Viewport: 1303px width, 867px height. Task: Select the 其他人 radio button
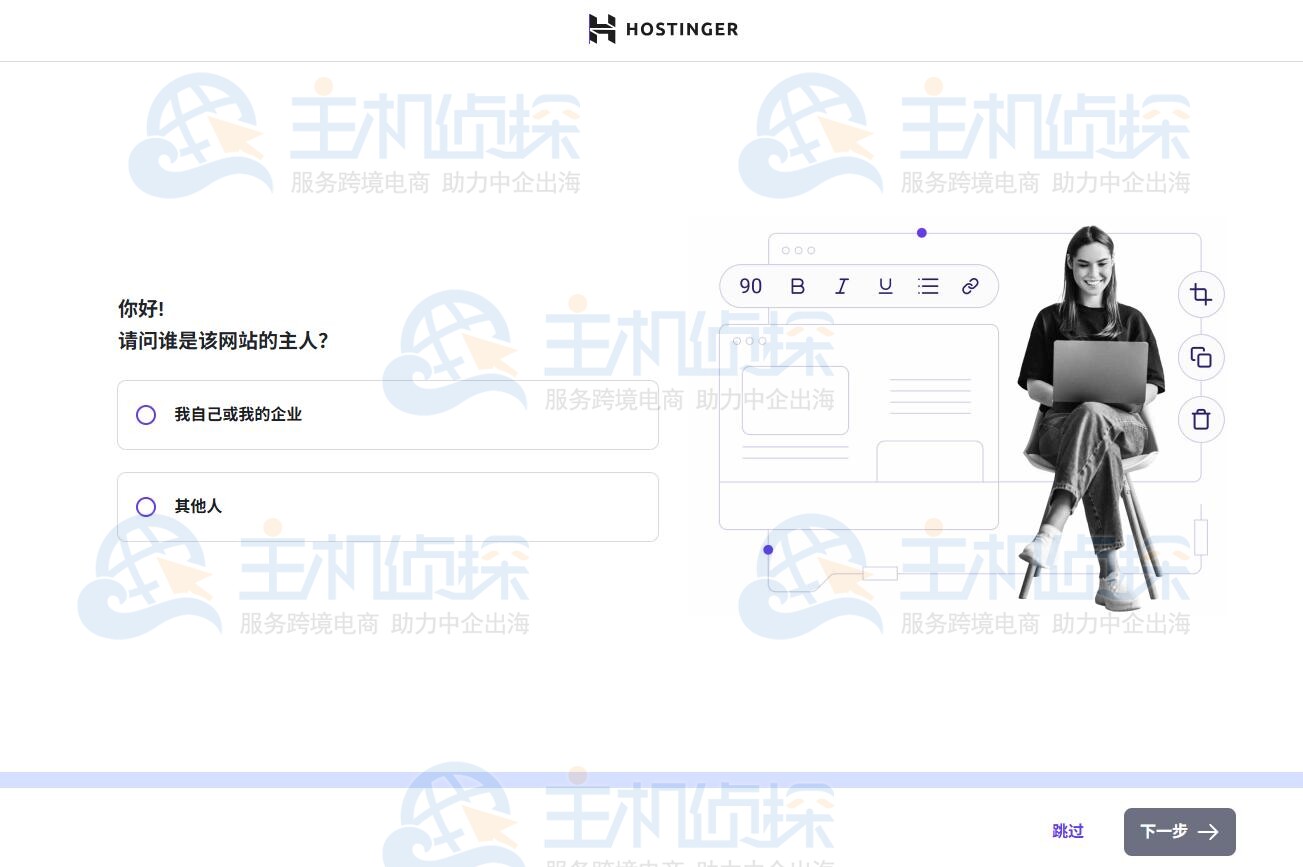tap(146, 507)
